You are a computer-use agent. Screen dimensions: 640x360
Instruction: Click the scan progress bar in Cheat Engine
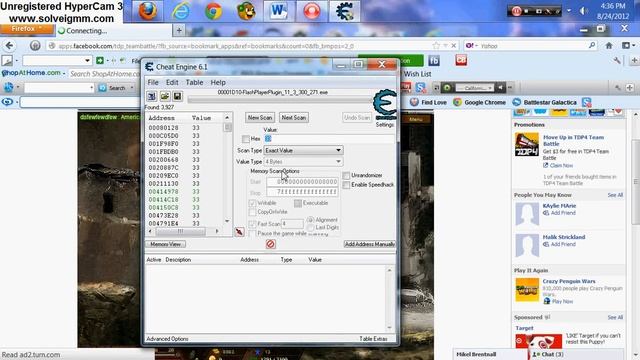(280, 100)
